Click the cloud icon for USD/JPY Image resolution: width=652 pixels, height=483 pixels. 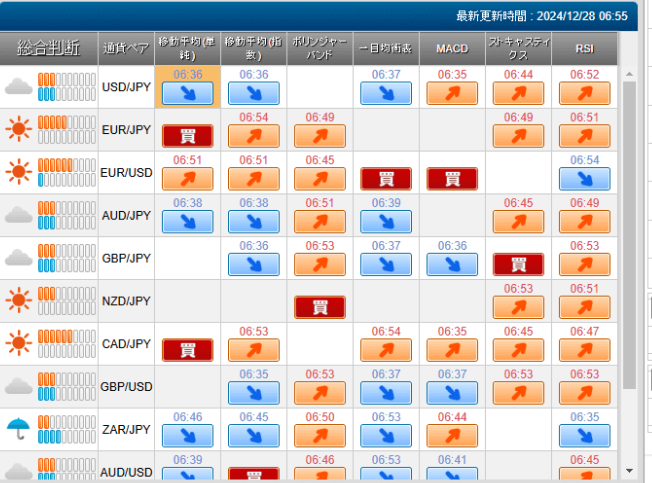pos(18,88)
